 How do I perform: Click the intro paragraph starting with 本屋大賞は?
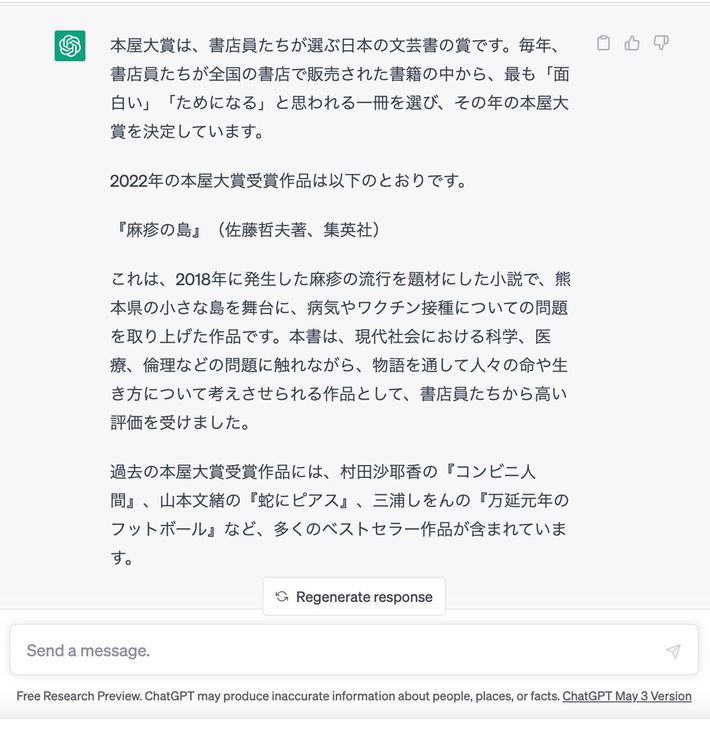340,88
